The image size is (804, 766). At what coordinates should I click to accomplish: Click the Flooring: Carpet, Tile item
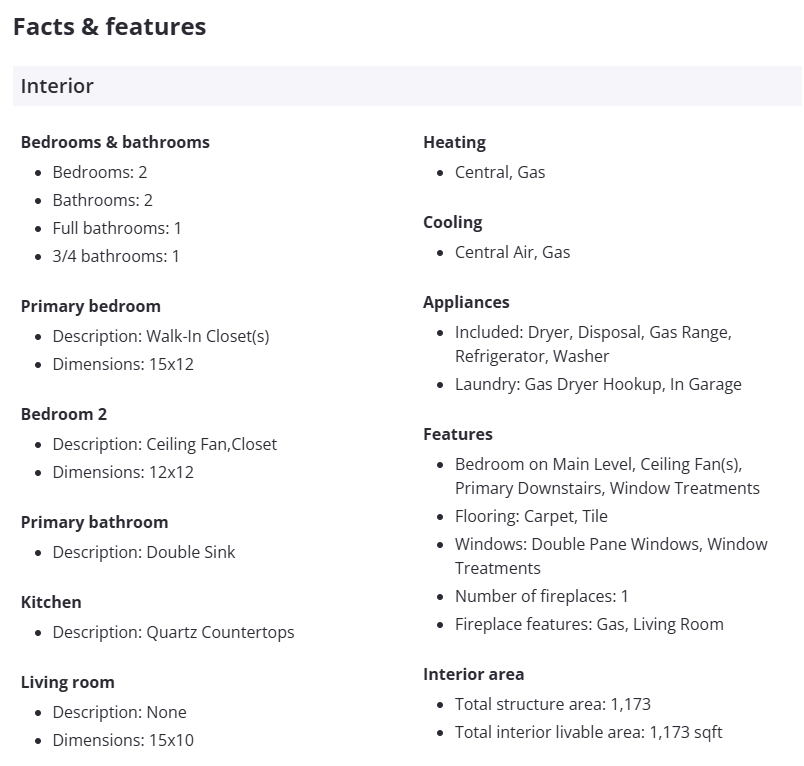click(531, 516)
